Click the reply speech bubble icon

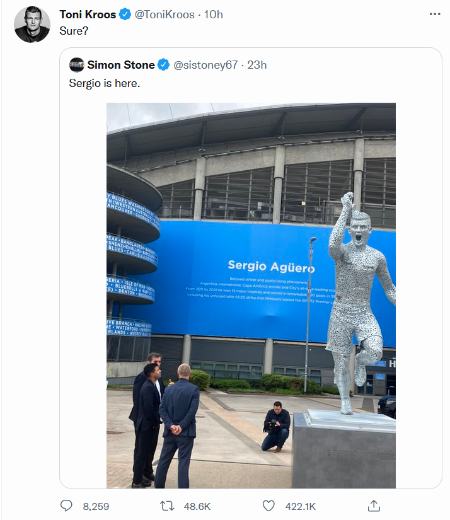(x=66, y=506)
